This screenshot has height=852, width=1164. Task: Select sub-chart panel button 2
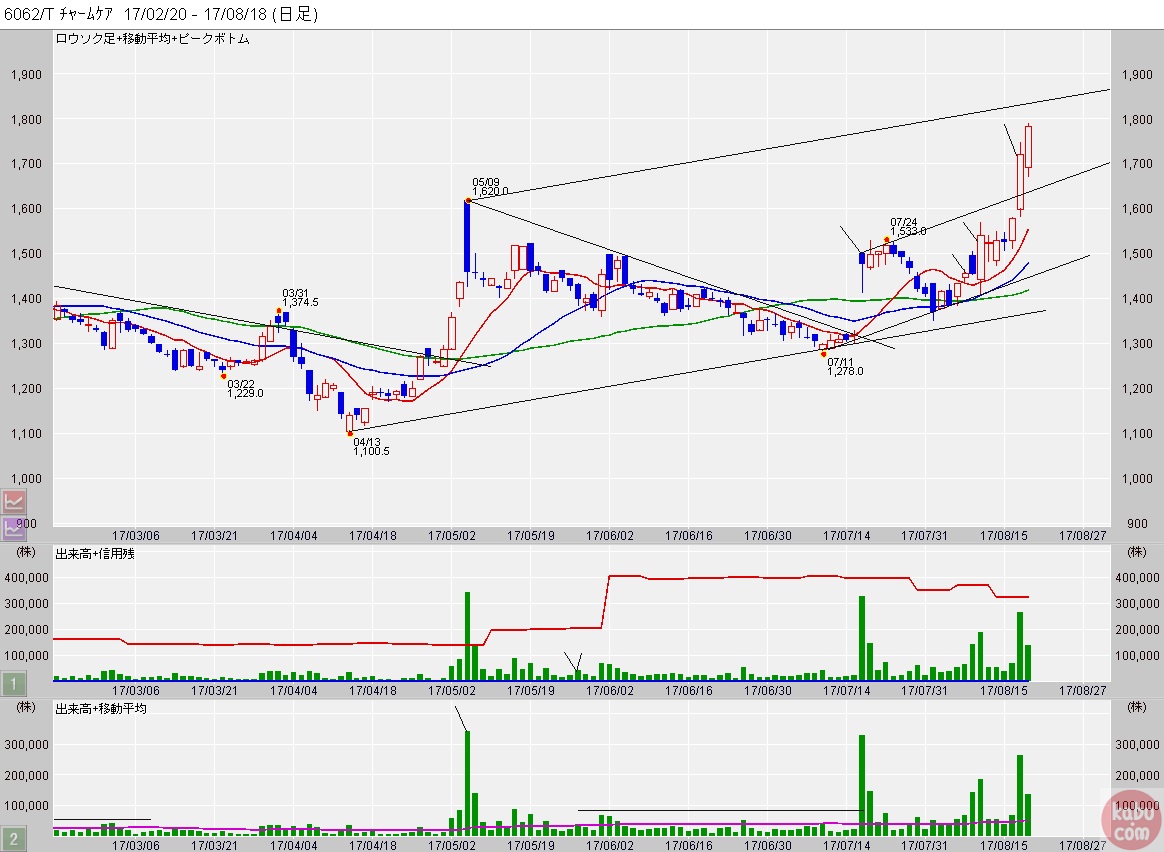(14, 839)
